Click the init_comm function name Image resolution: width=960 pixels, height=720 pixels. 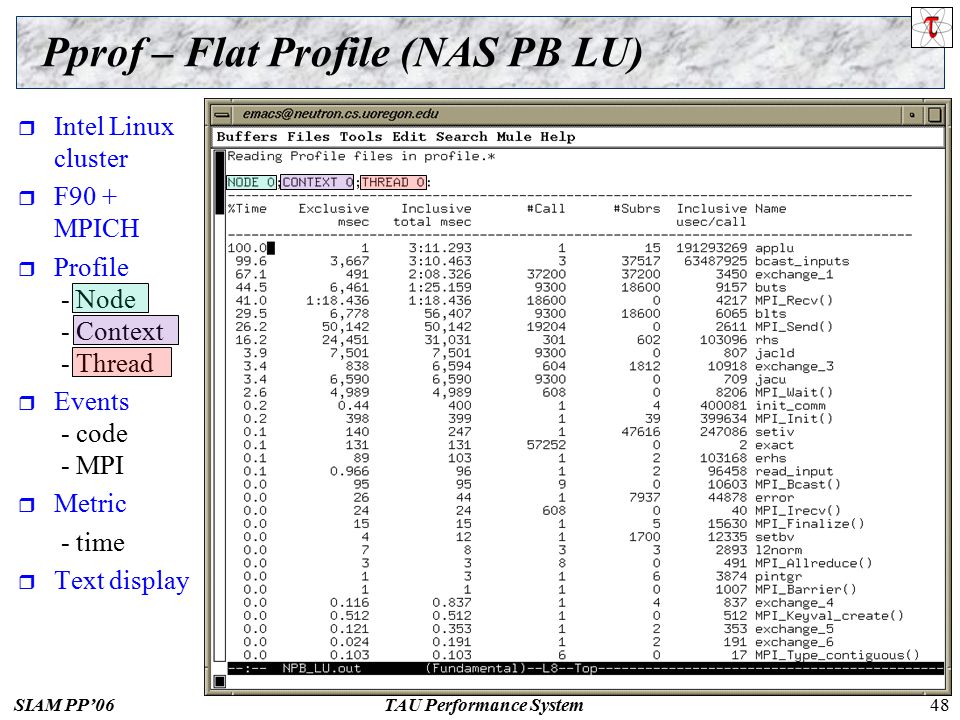790,406
